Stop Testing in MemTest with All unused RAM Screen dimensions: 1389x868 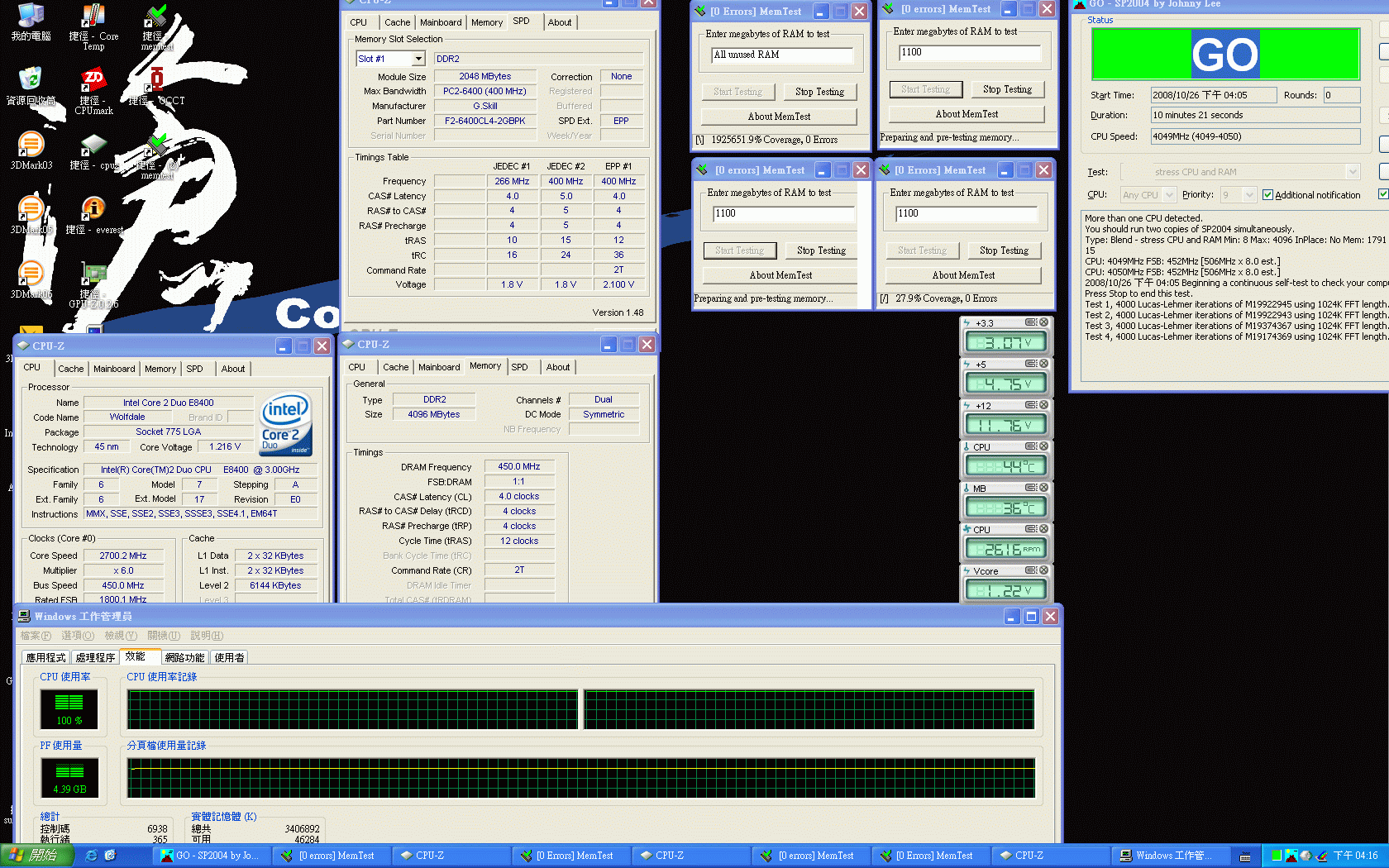pyautogui.click(x=819, y=92)
